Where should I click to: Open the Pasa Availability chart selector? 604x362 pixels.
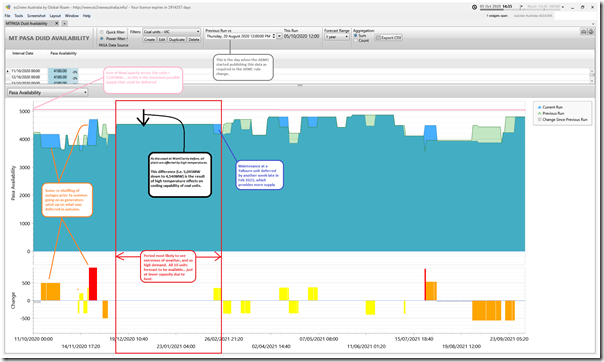[48, 92]
